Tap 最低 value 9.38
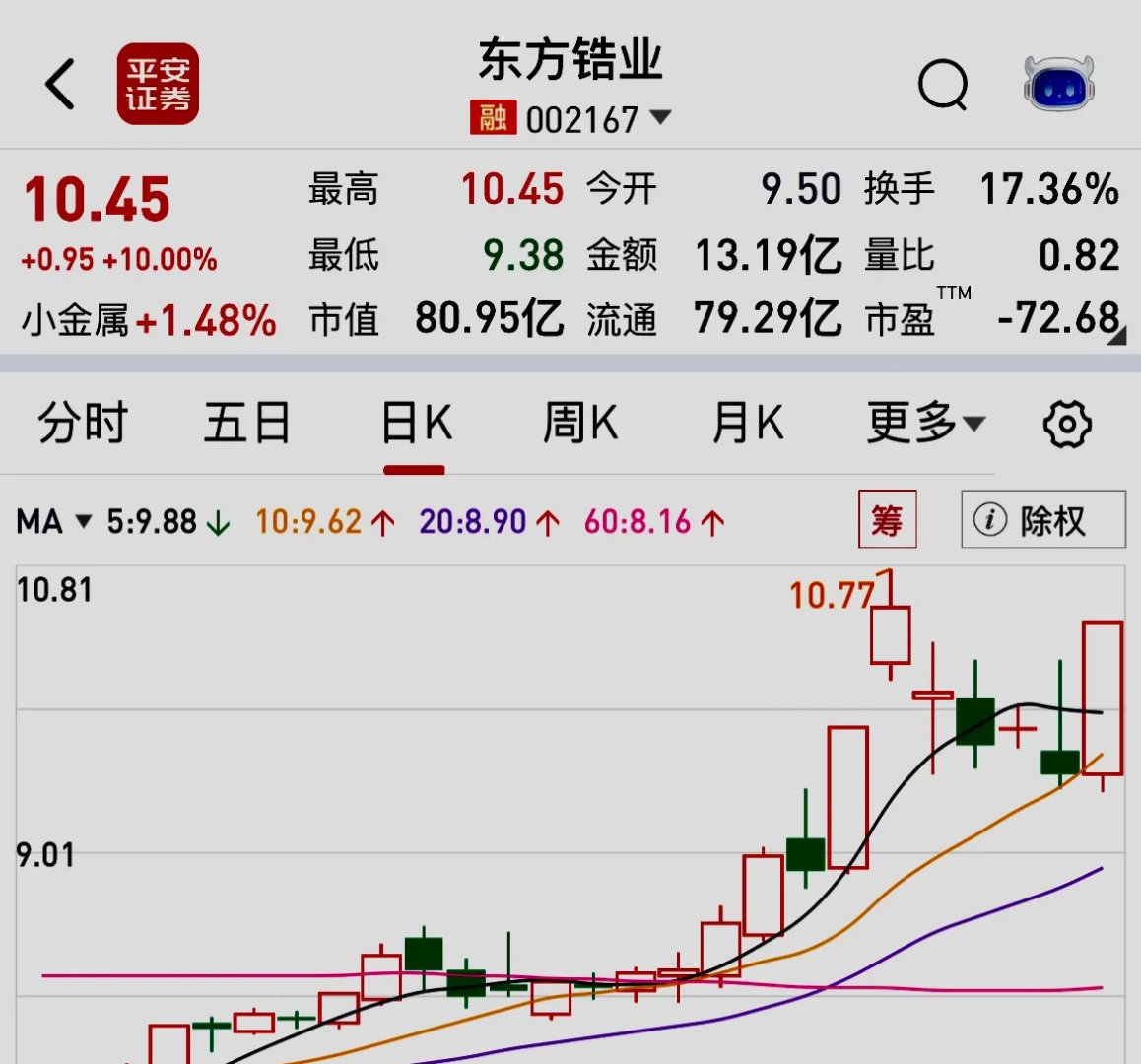This screenshot has height=1064, width=1141. coord(523,255)
